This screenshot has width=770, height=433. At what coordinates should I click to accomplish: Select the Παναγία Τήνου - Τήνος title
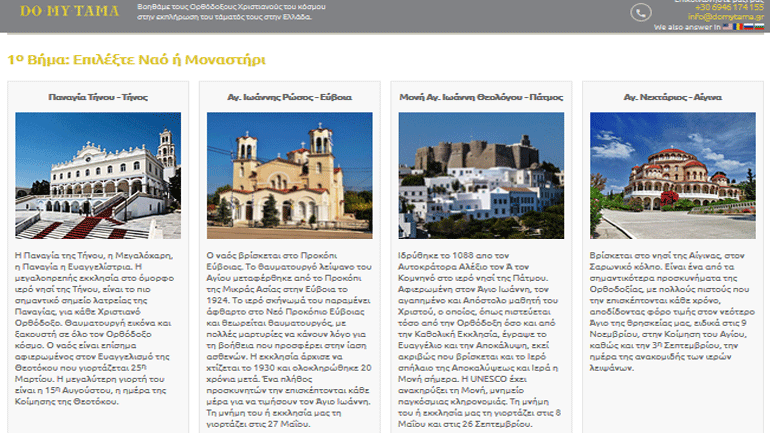pyautogui.click(x=98, y=98)
